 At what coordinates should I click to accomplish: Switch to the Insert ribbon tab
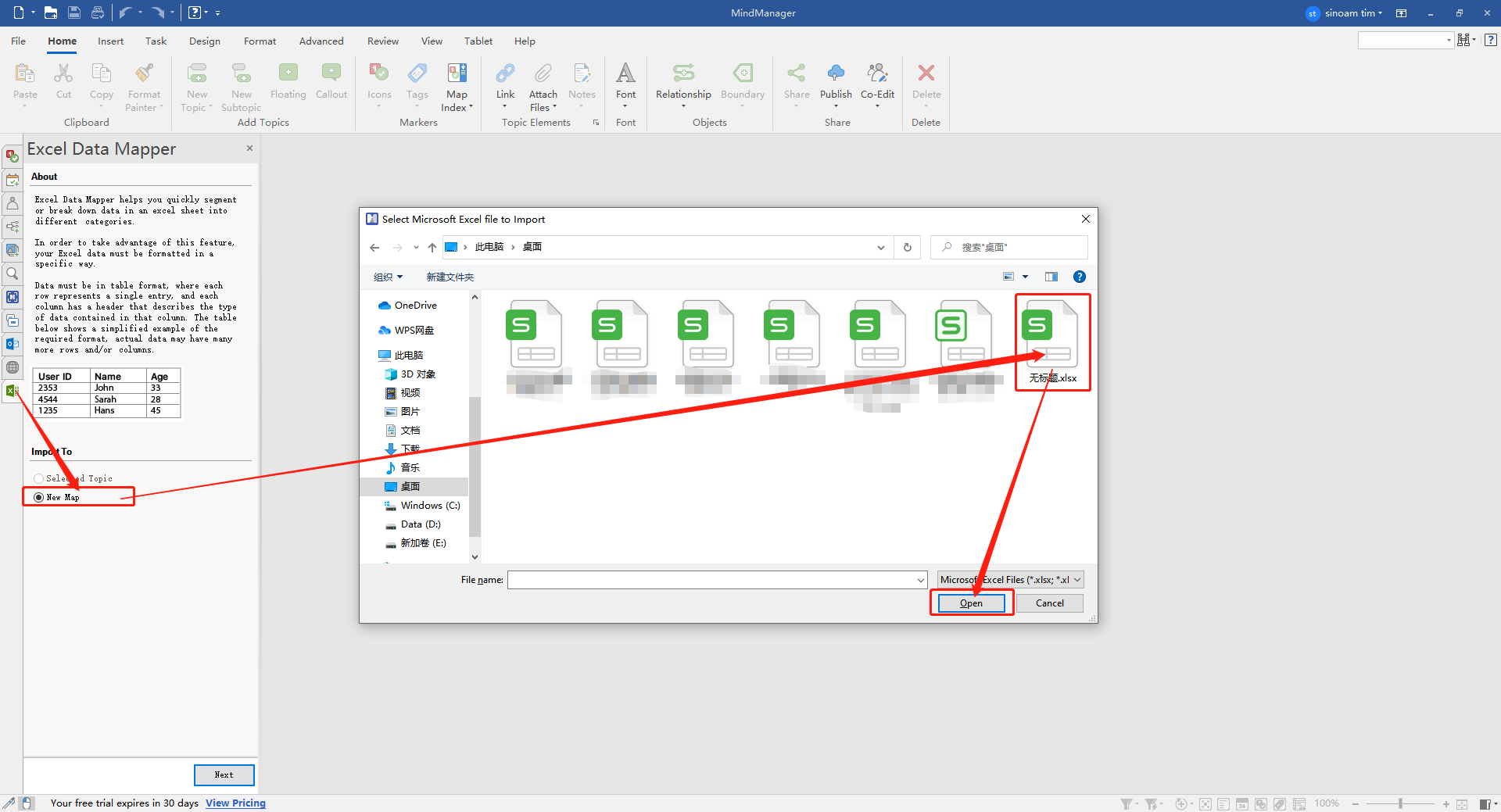coord(110,41)
